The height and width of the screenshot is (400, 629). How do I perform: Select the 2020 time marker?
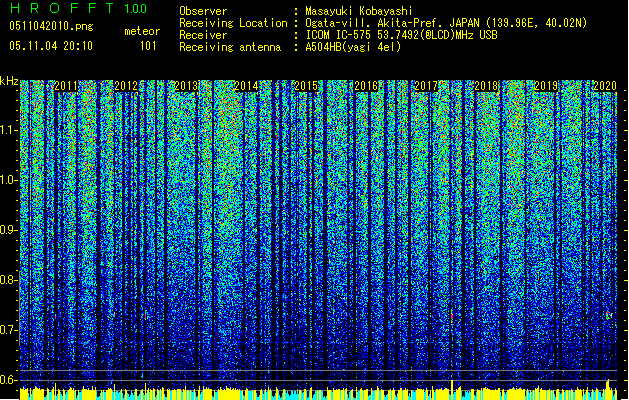click(x=604, y=87)
